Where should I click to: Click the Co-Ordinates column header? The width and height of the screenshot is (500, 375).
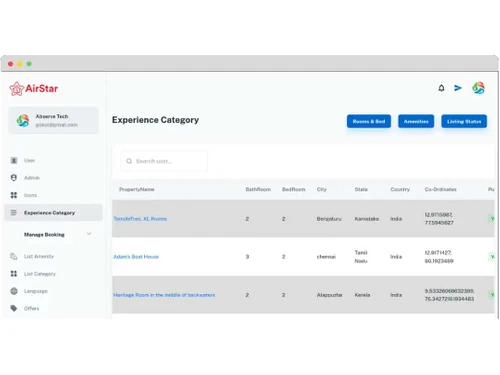click(x=440, y=189)
